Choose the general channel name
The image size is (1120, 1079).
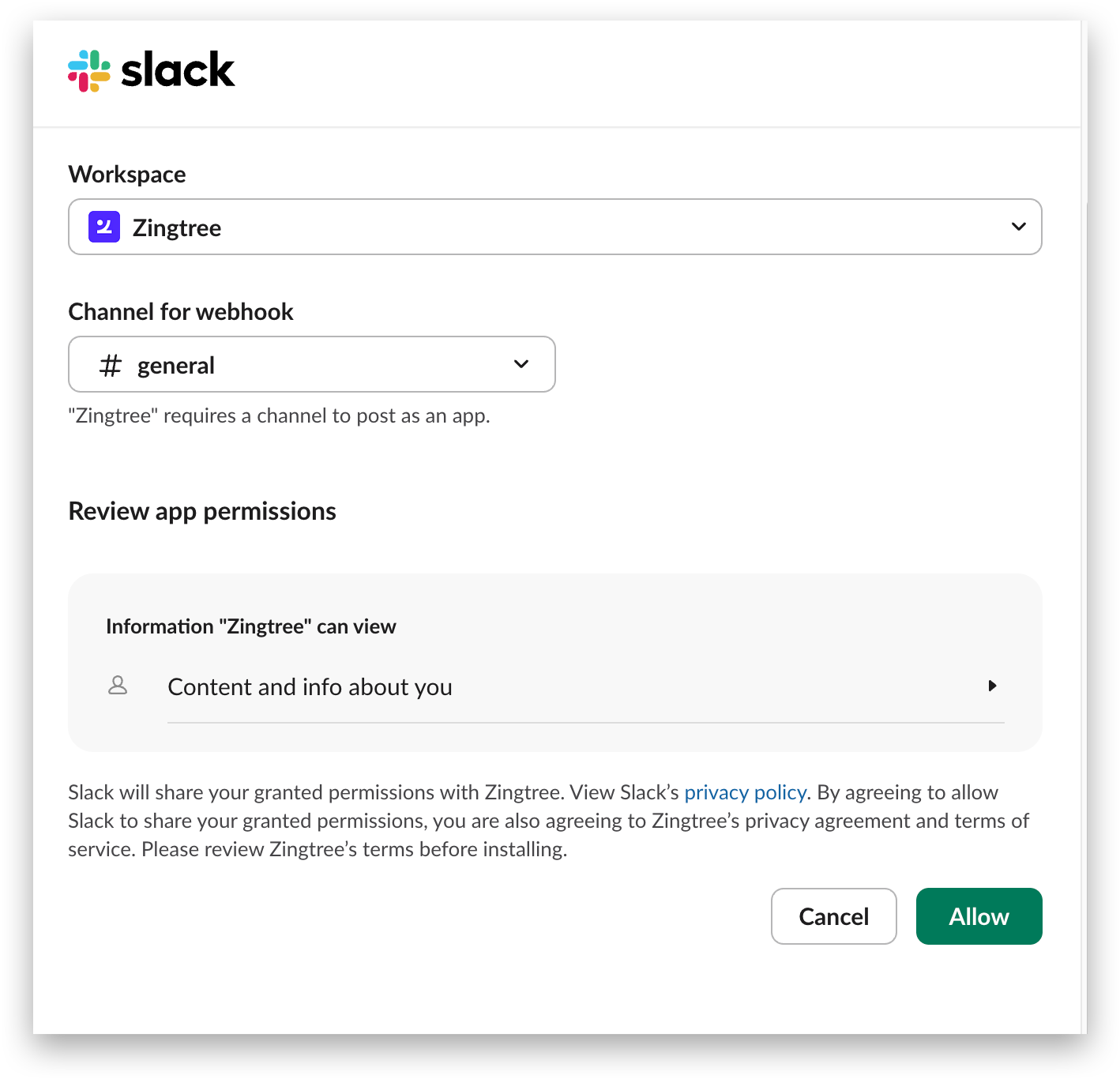tap(176, 366)
